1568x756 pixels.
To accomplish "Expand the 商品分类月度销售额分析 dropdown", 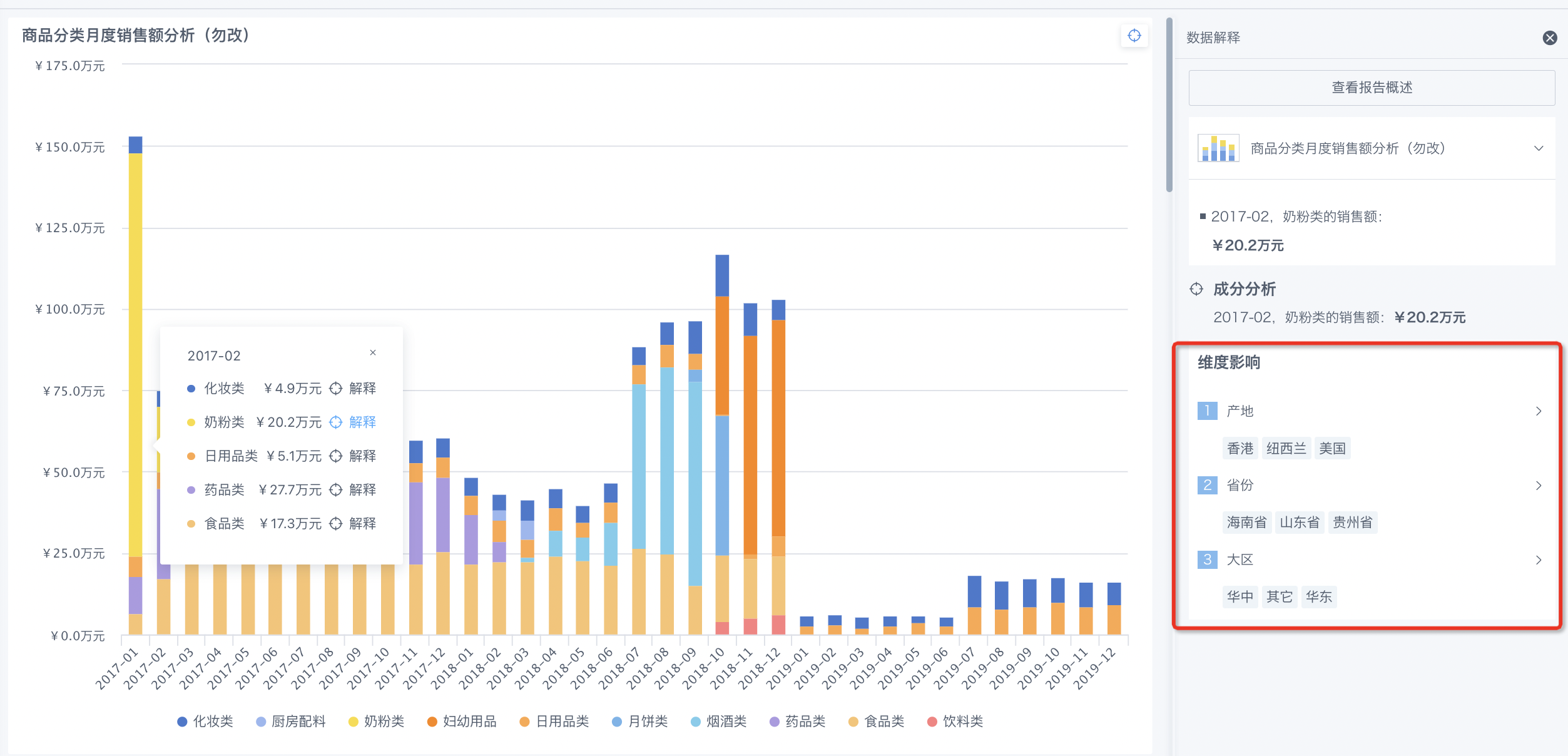I will 1538,148.
